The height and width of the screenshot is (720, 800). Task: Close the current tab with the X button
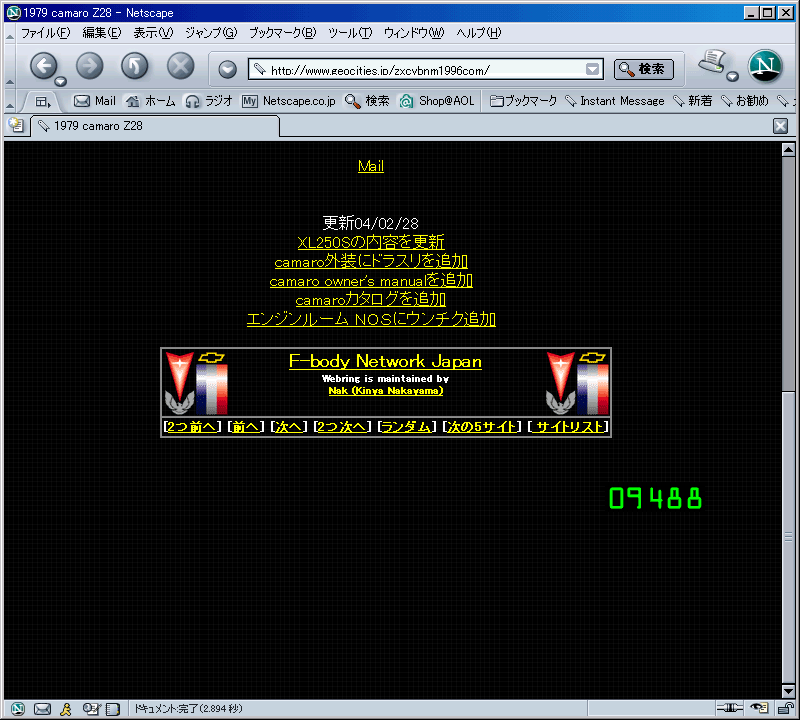(780, 126)
